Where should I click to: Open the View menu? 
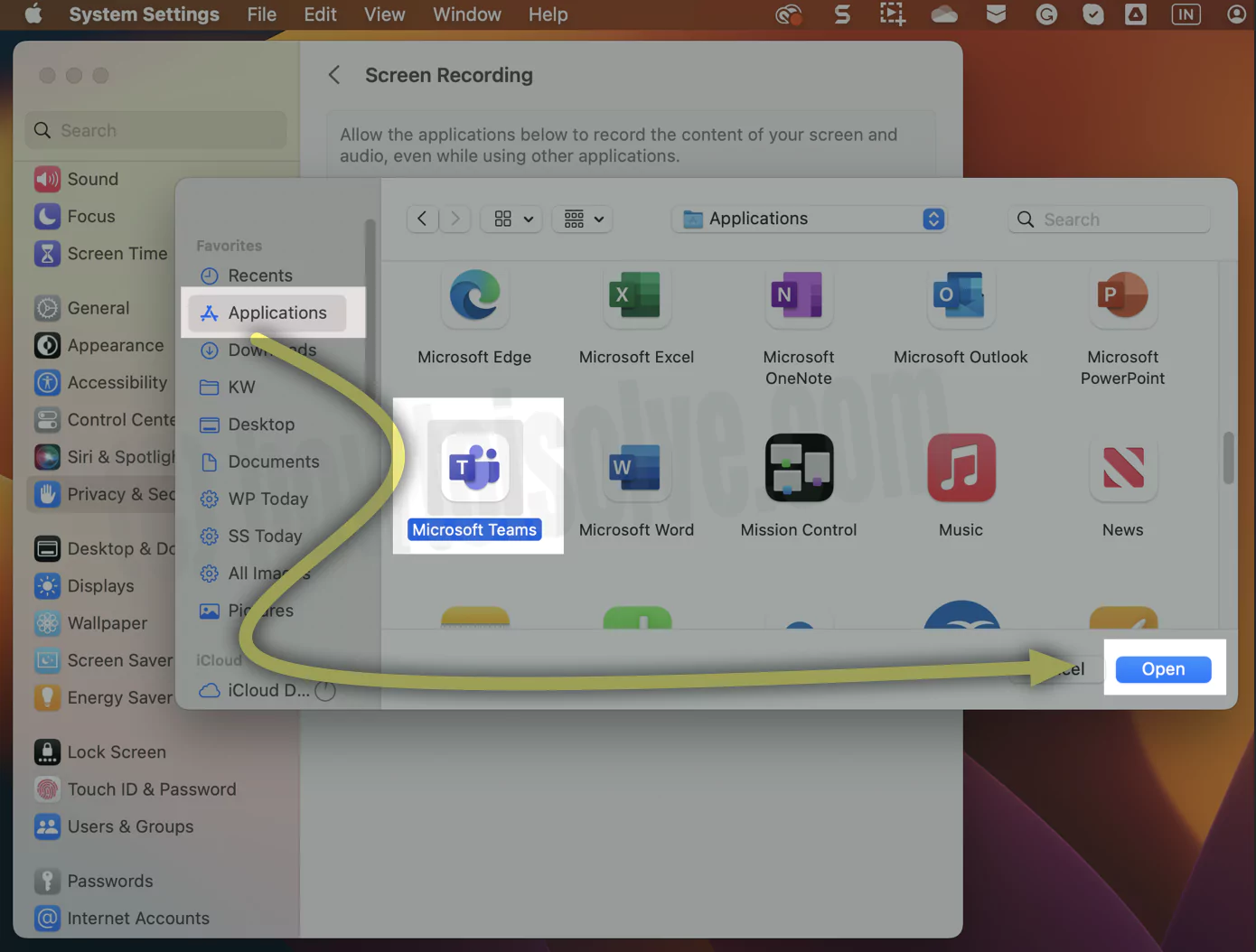384,14
